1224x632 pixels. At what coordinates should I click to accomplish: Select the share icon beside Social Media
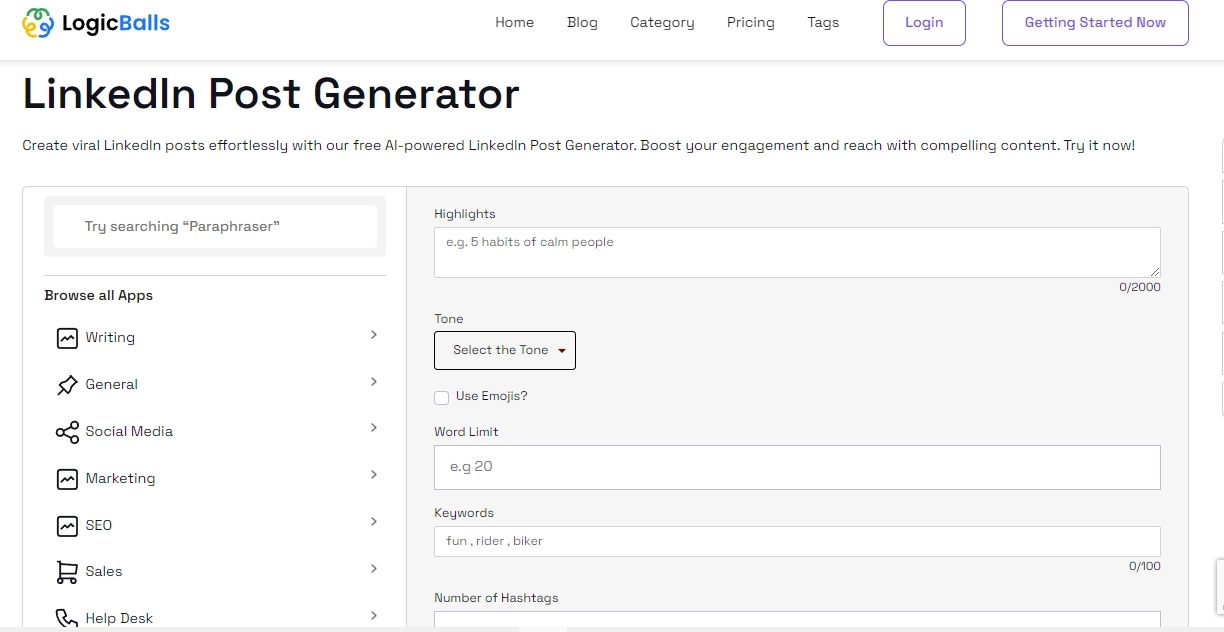(66, 431)
